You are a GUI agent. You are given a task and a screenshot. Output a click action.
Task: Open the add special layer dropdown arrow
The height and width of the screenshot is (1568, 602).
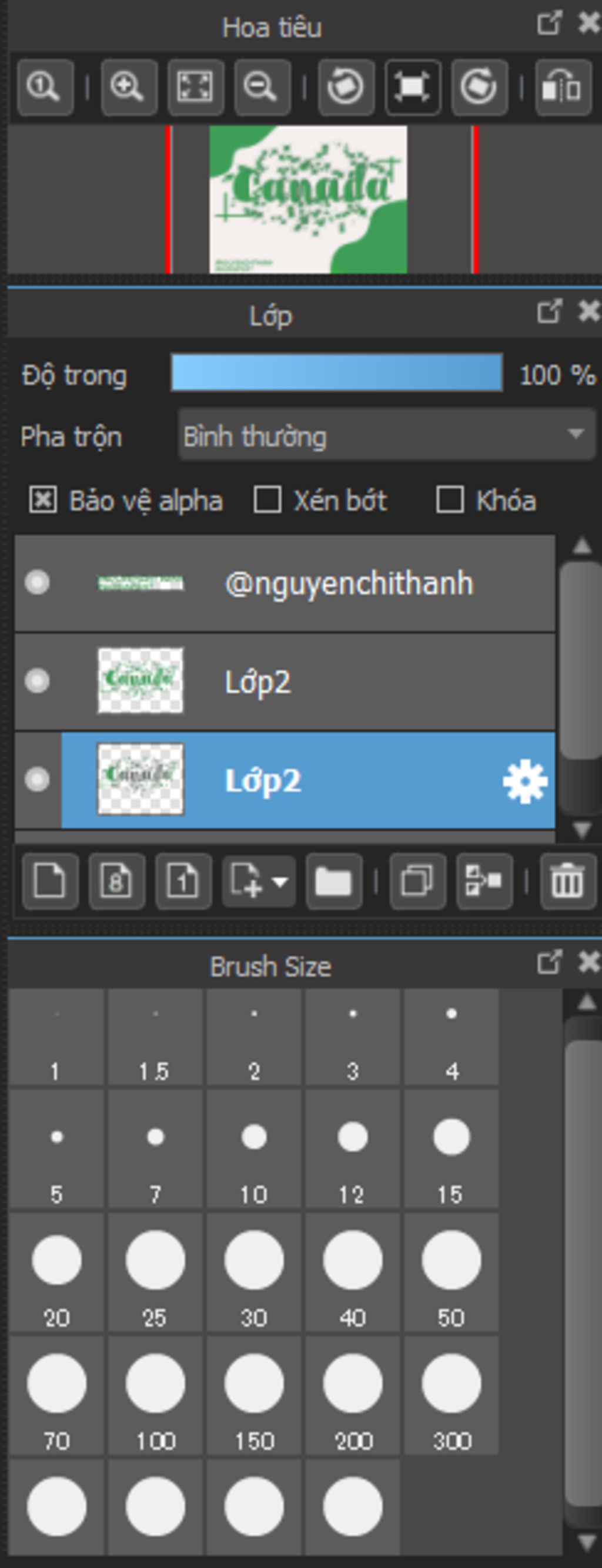click(280, 881)
